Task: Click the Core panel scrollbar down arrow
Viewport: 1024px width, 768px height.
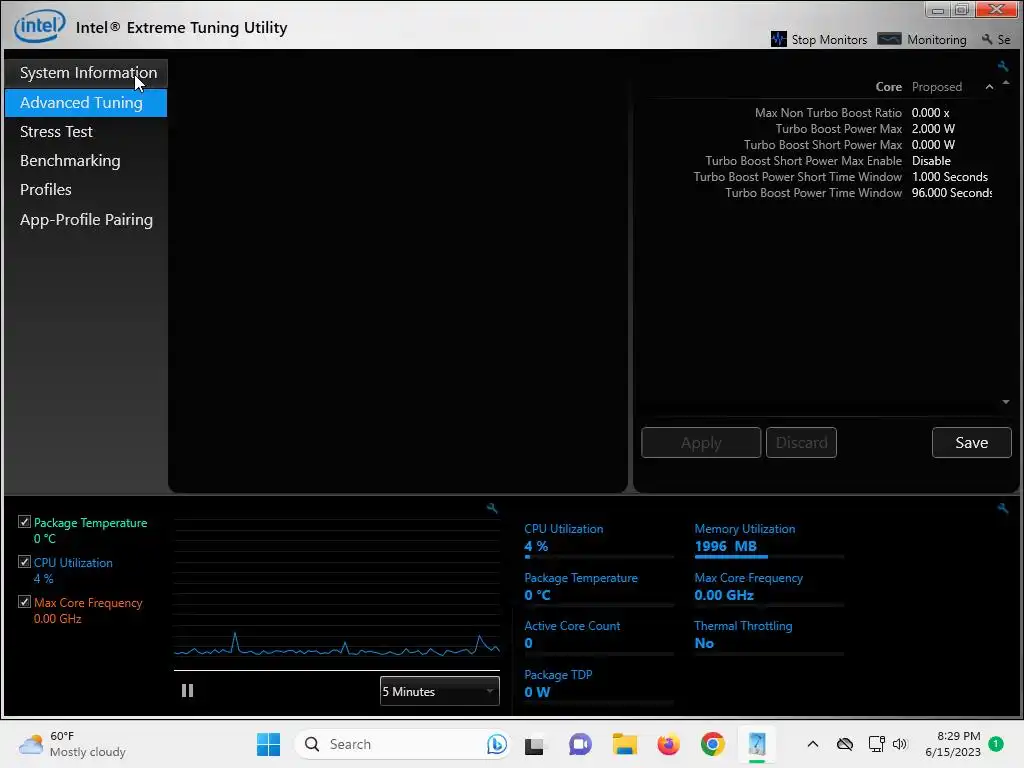Action: click(x=1006, y=402)
